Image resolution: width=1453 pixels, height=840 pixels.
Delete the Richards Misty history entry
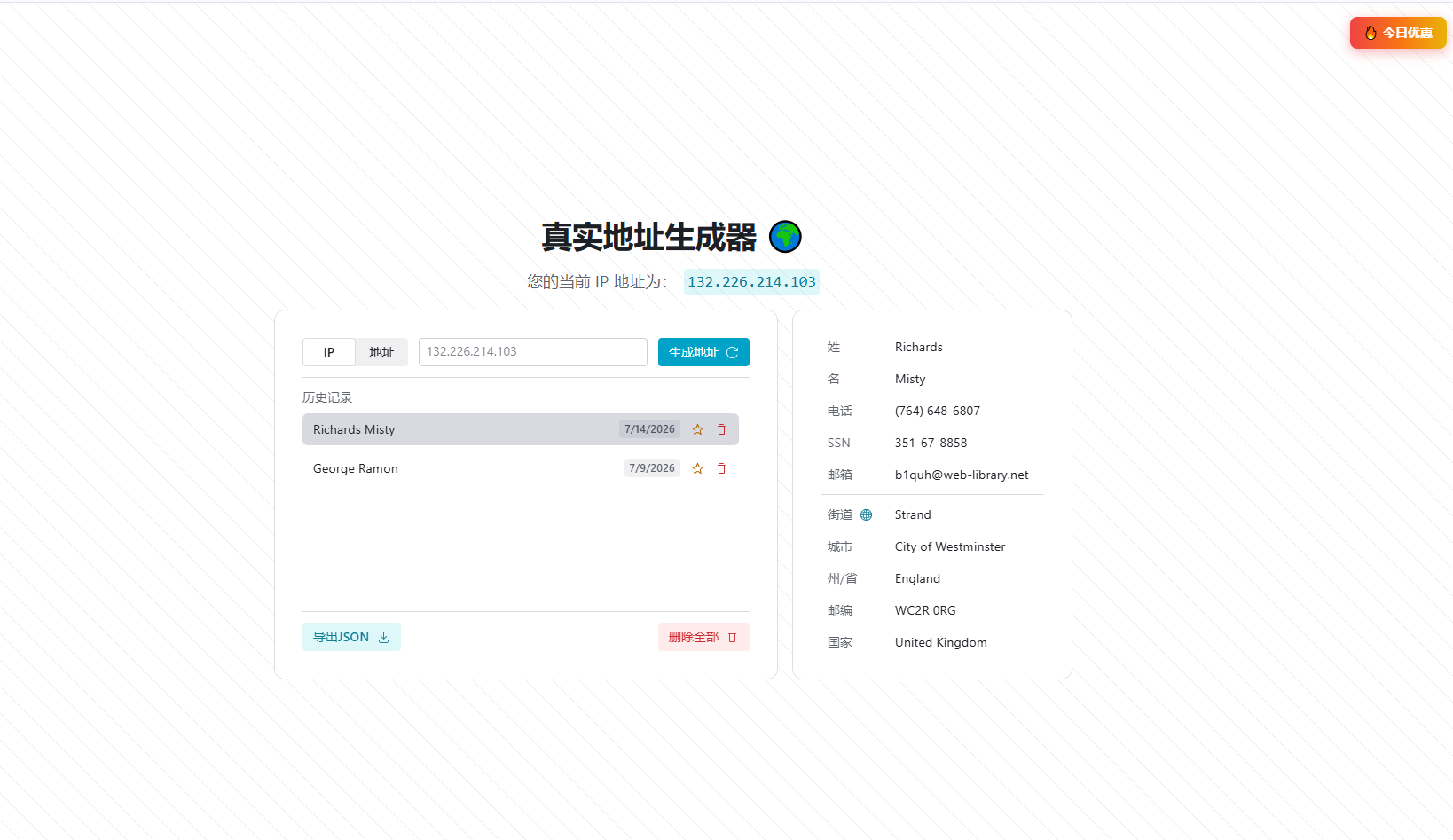click(721, 429)
